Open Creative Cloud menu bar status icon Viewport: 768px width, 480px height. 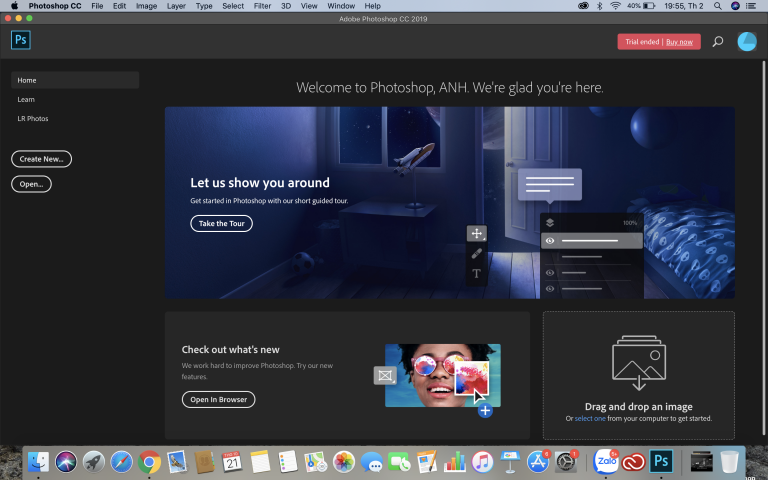tap(583, 6)
